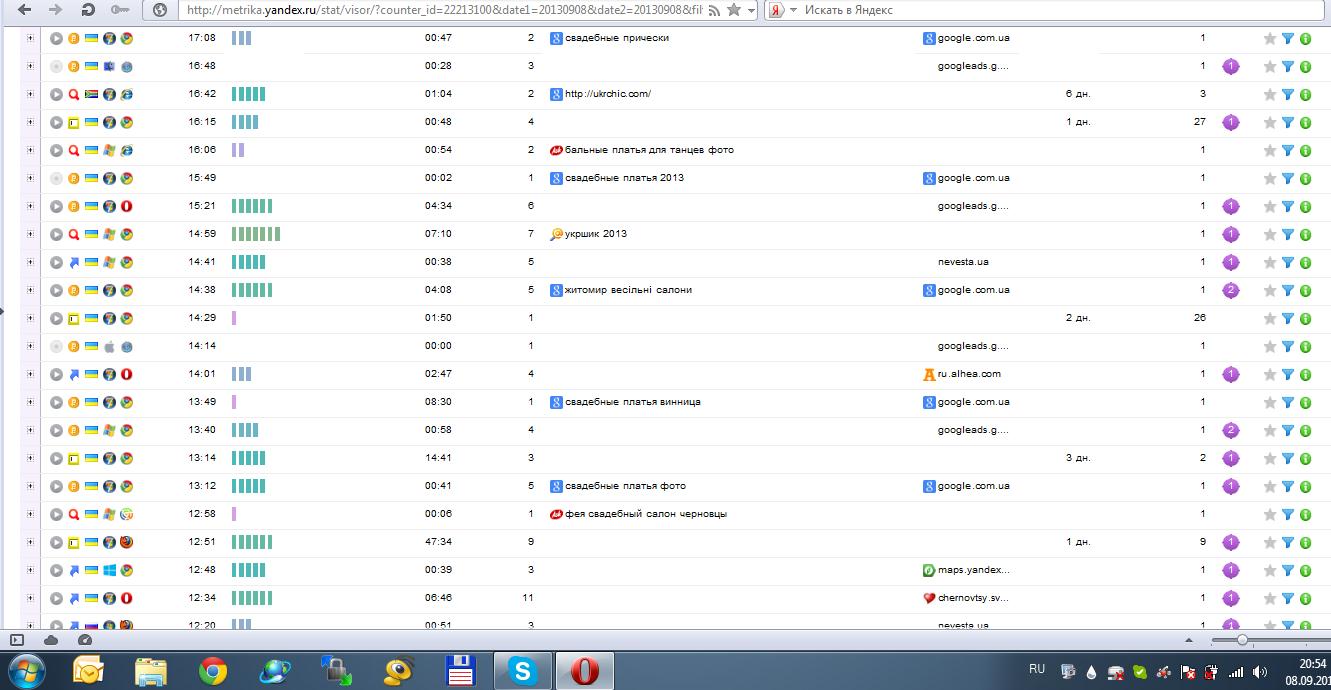1331x690 pixels.
Task: Open green info icon of 16:15 visit
Action: pyautogui.click(x=1305, y=122)
